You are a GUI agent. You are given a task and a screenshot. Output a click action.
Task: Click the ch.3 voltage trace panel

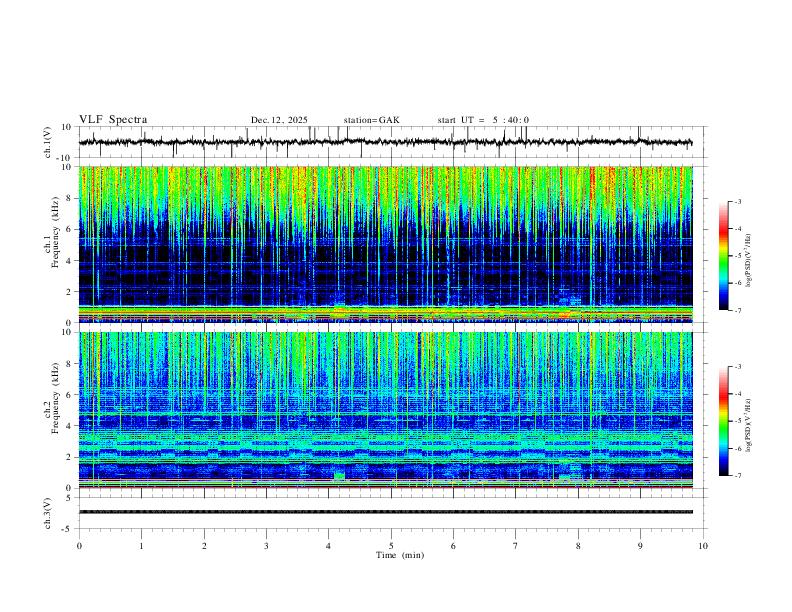click(390, 513)
